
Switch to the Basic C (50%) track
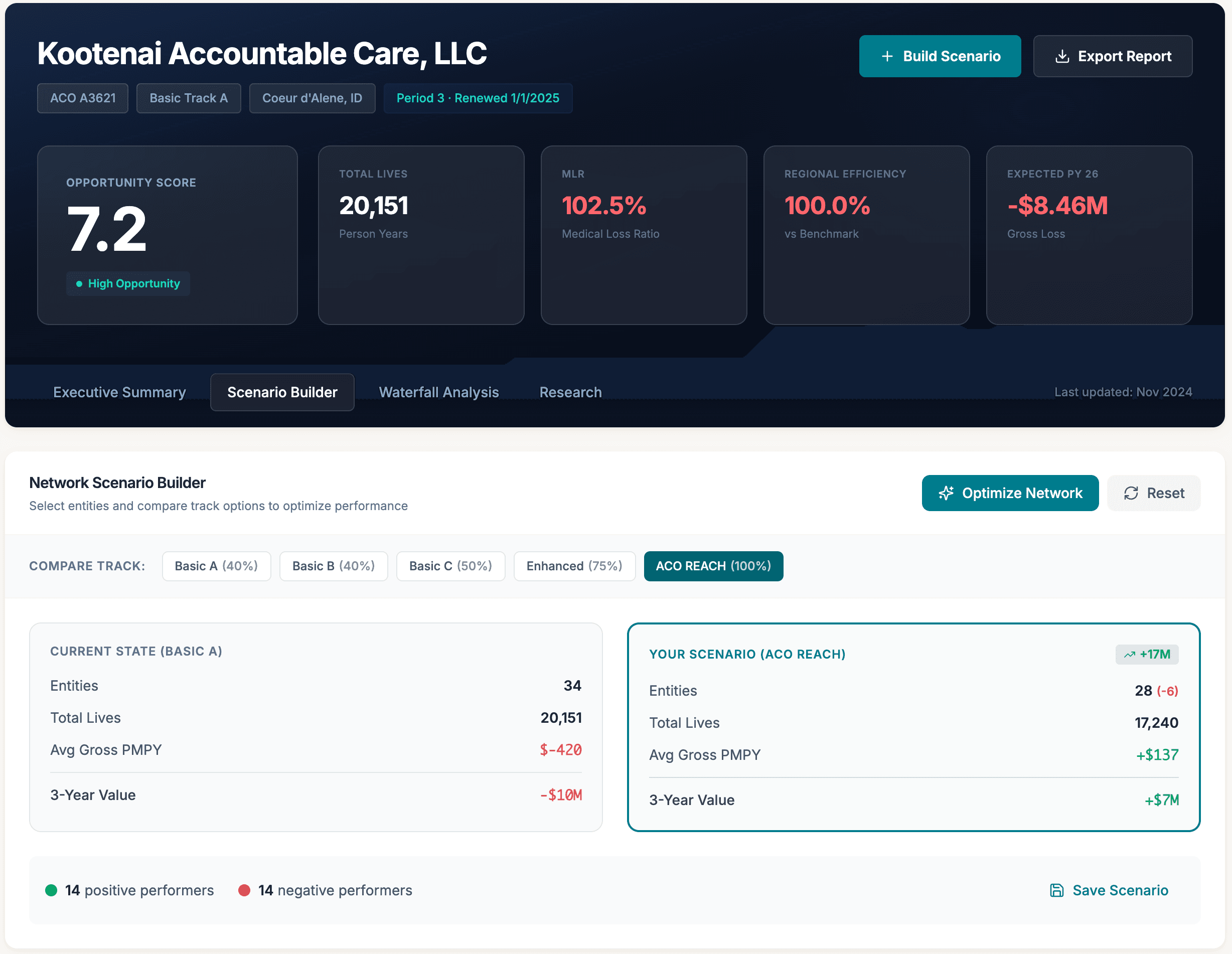pos(450,566)
